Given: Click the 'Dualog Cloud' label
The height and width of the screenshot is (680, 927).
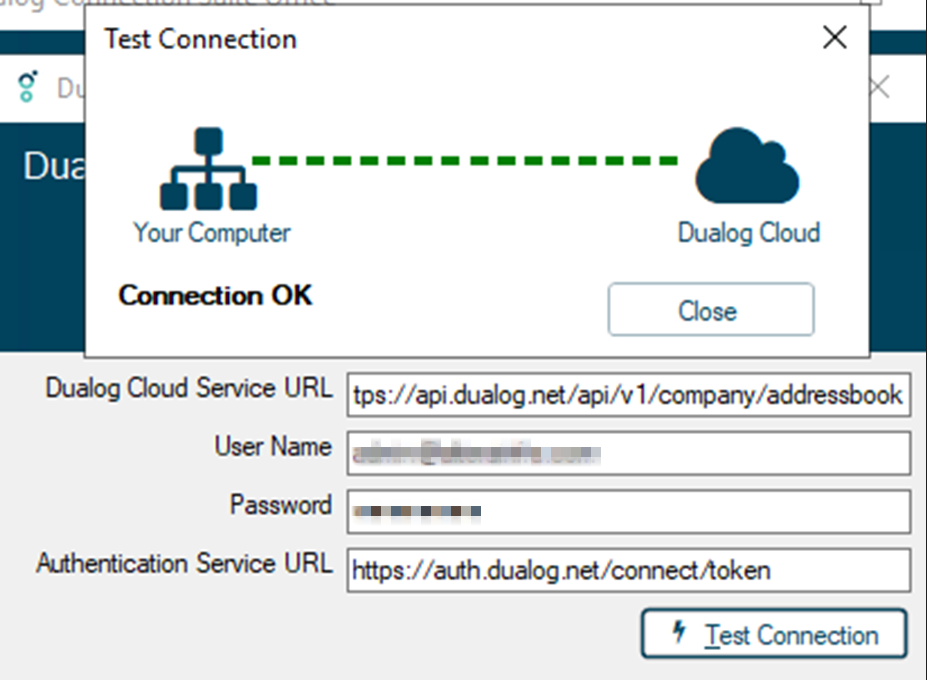Looking at the screenshot, I should point(748,232).
